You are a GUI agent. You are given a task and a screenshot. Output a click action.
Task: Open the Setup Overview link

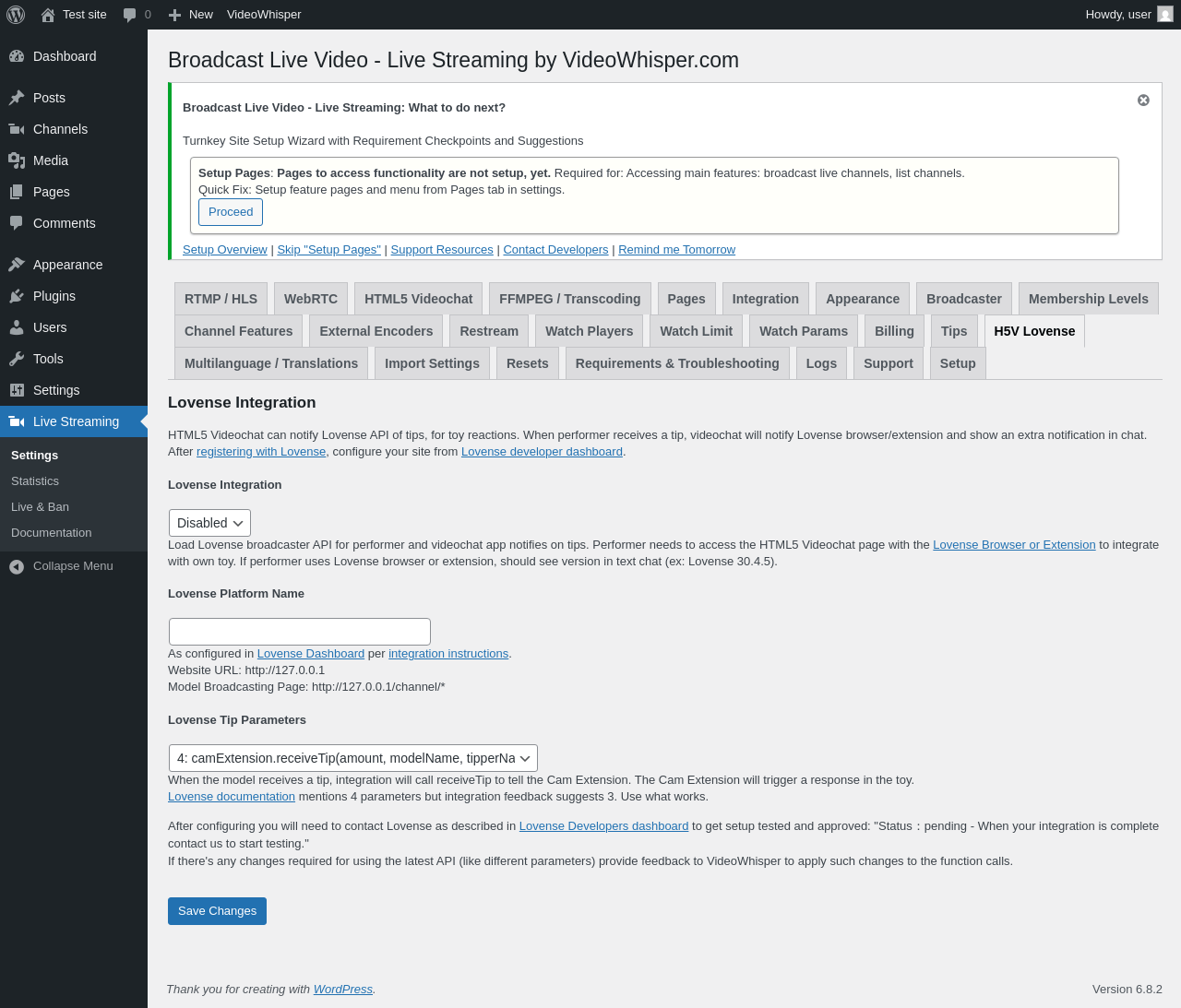pyautogui.click(x=225, y=250)
